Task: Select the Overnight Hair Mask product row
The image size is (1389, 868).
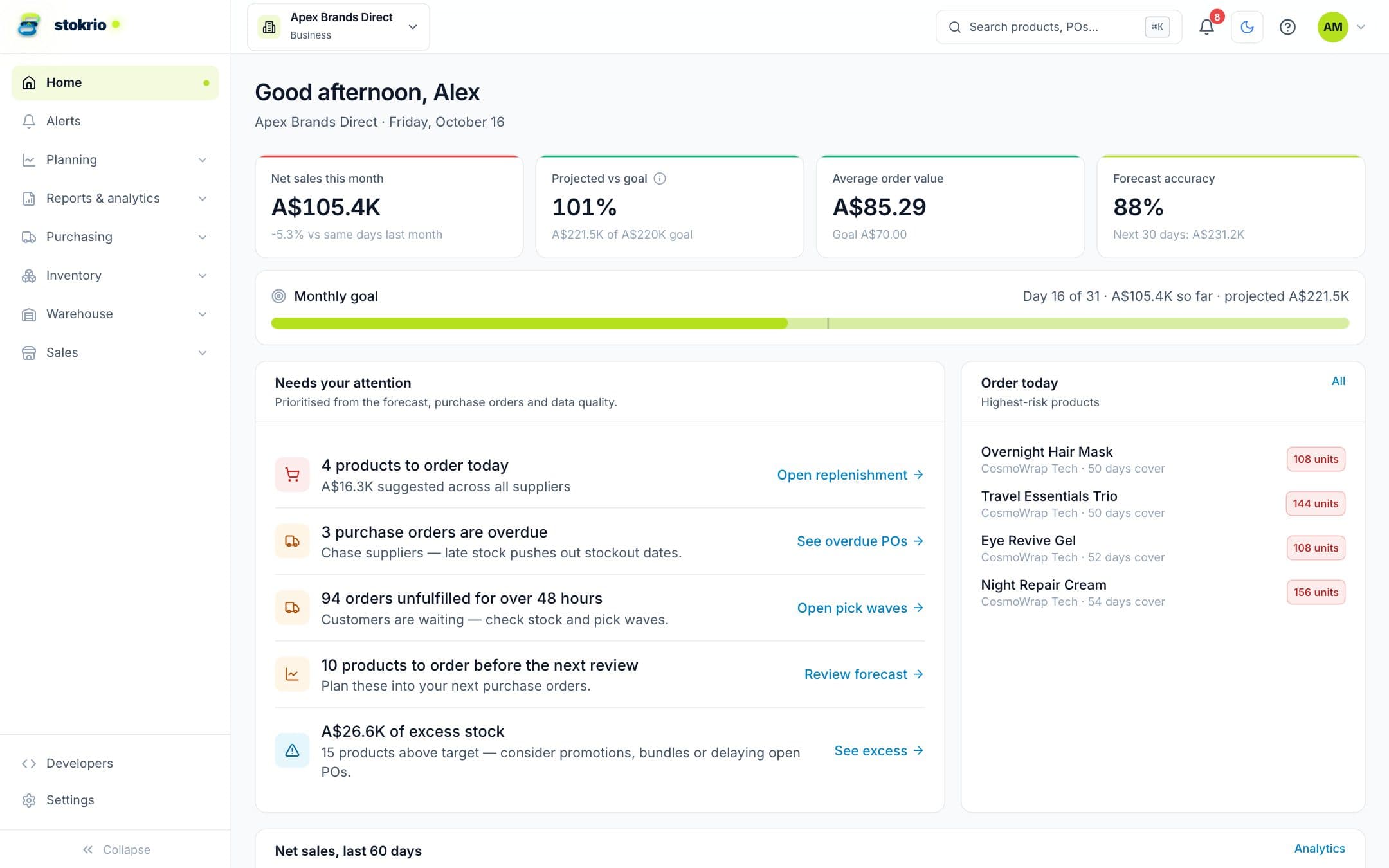Action: point(1163,459)
